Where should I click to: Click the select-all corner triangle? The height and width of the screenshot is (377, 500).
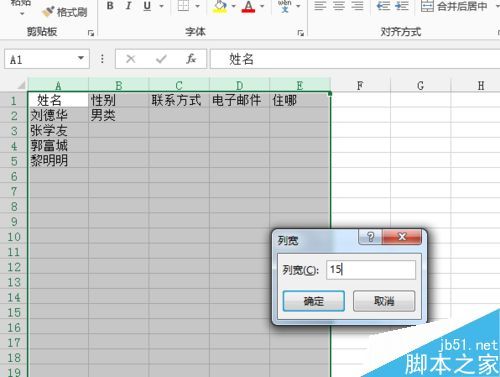(x=20, y=85)
